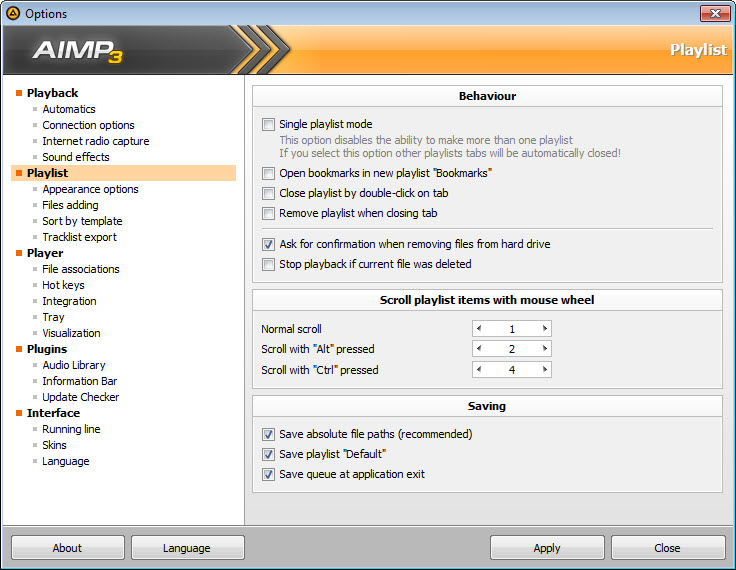The height and width of the screenshot is (570, 736).
Task: Open the Playback category in the tree
Action: [53, 93]
